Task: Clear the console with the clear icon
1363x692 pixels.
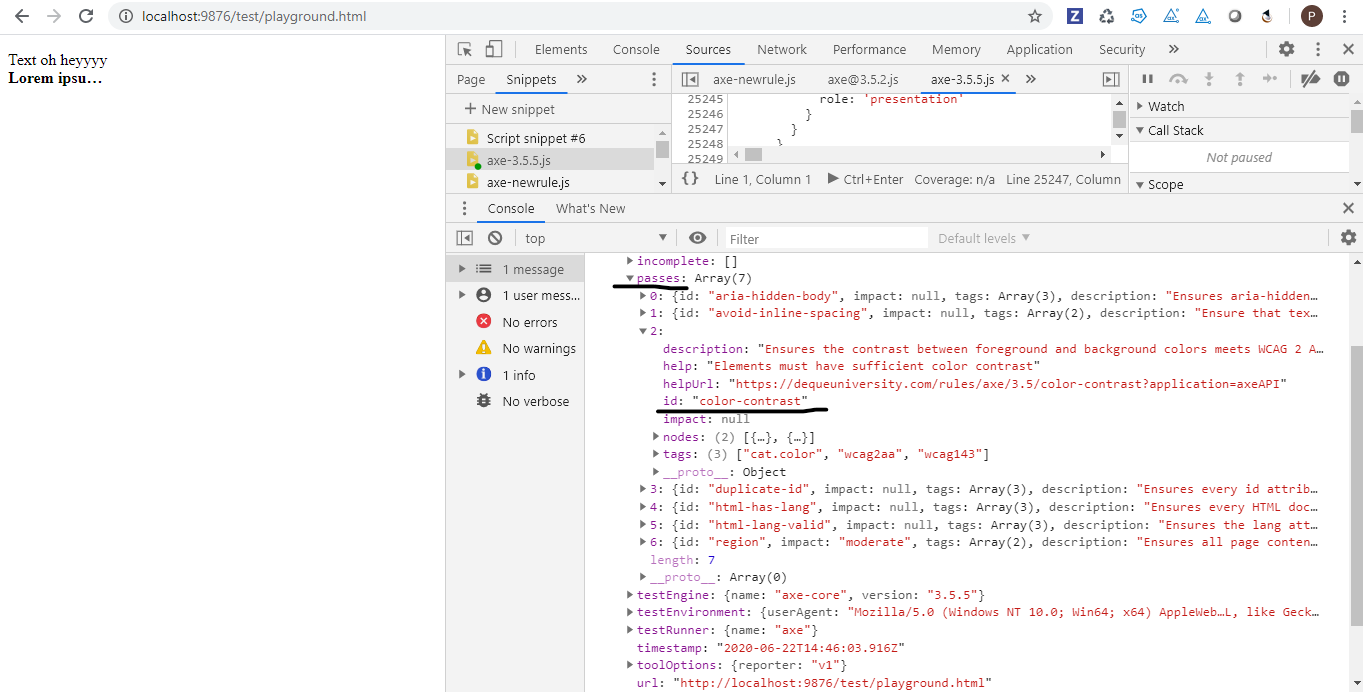Action: [495, 237]
